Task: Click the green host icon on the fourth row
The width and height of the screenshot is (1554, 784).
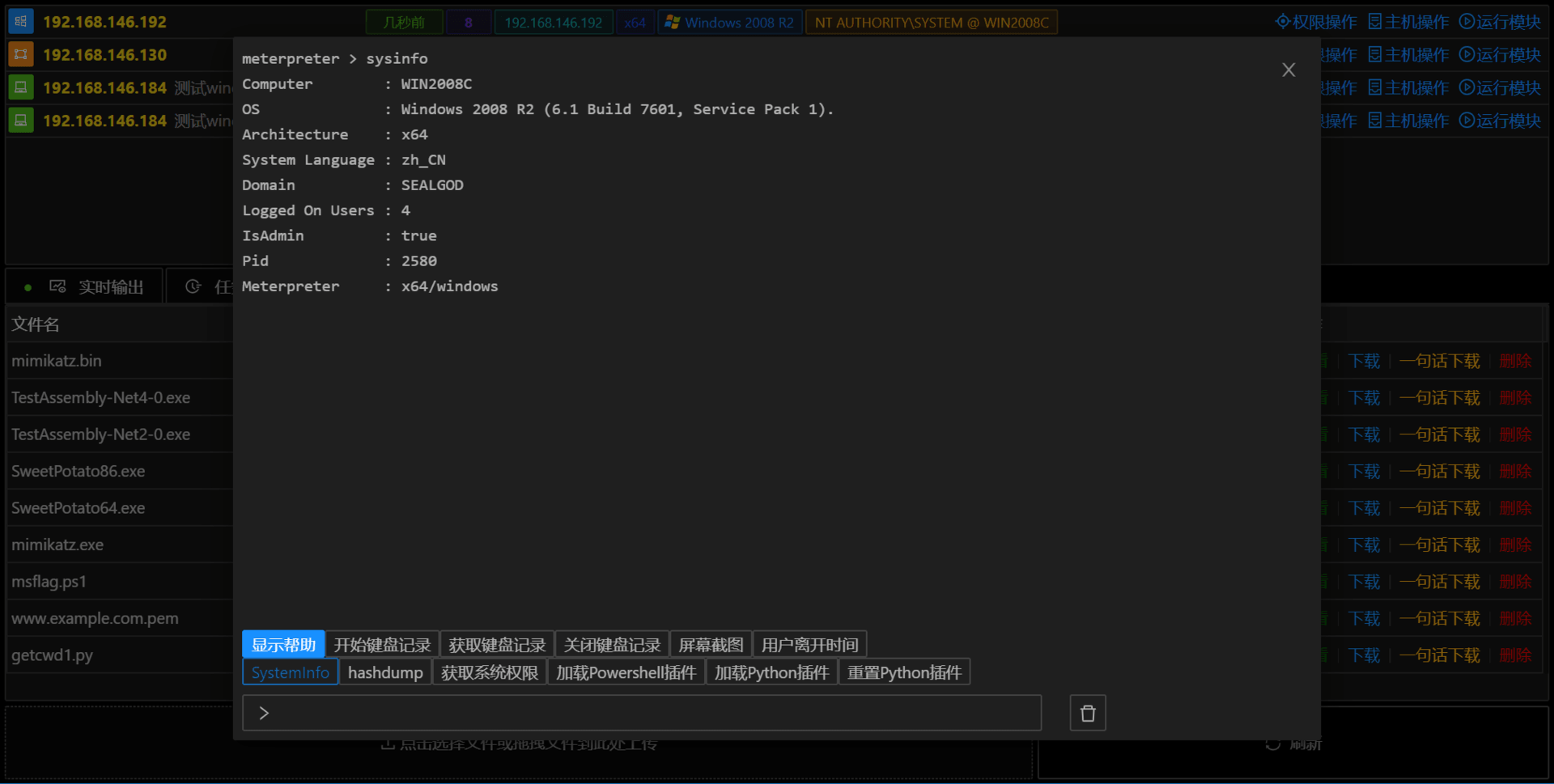Action: click(x=21, y=121)
